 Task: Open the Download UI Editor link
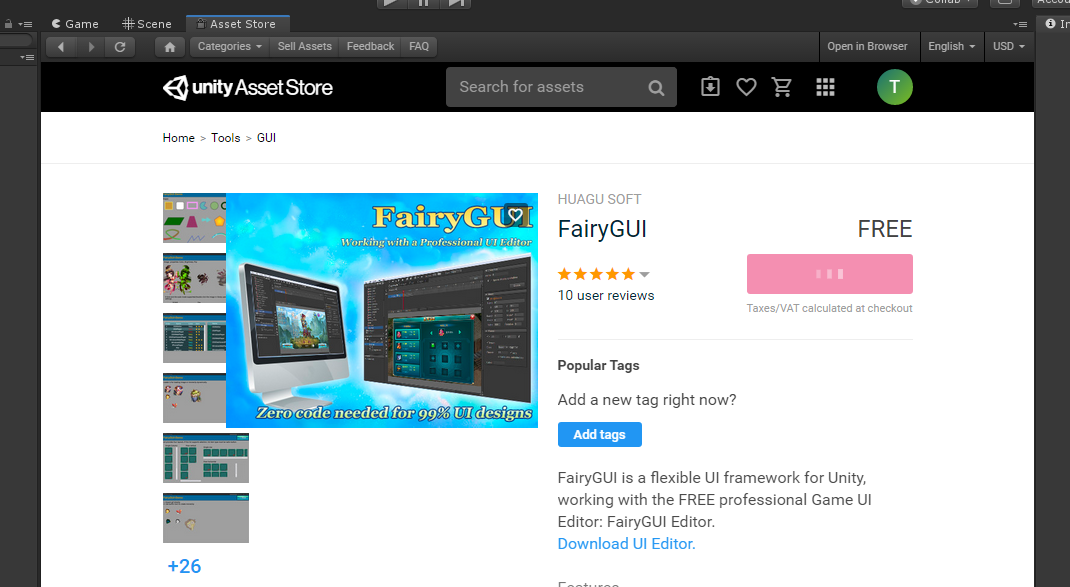(x=626, y=544)
